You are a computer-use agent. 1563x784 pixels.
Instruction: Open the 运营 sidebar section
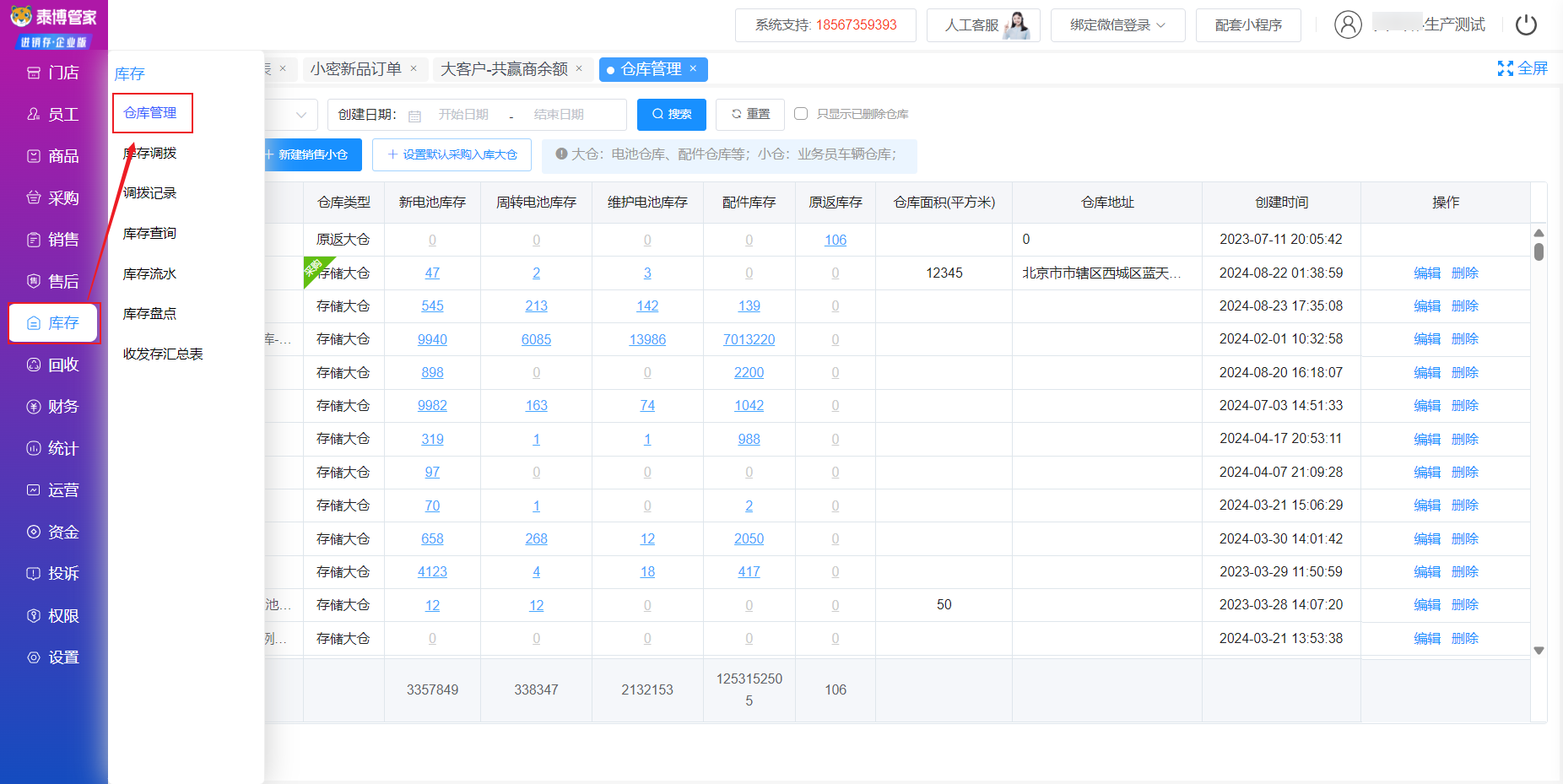pos(53,490)
